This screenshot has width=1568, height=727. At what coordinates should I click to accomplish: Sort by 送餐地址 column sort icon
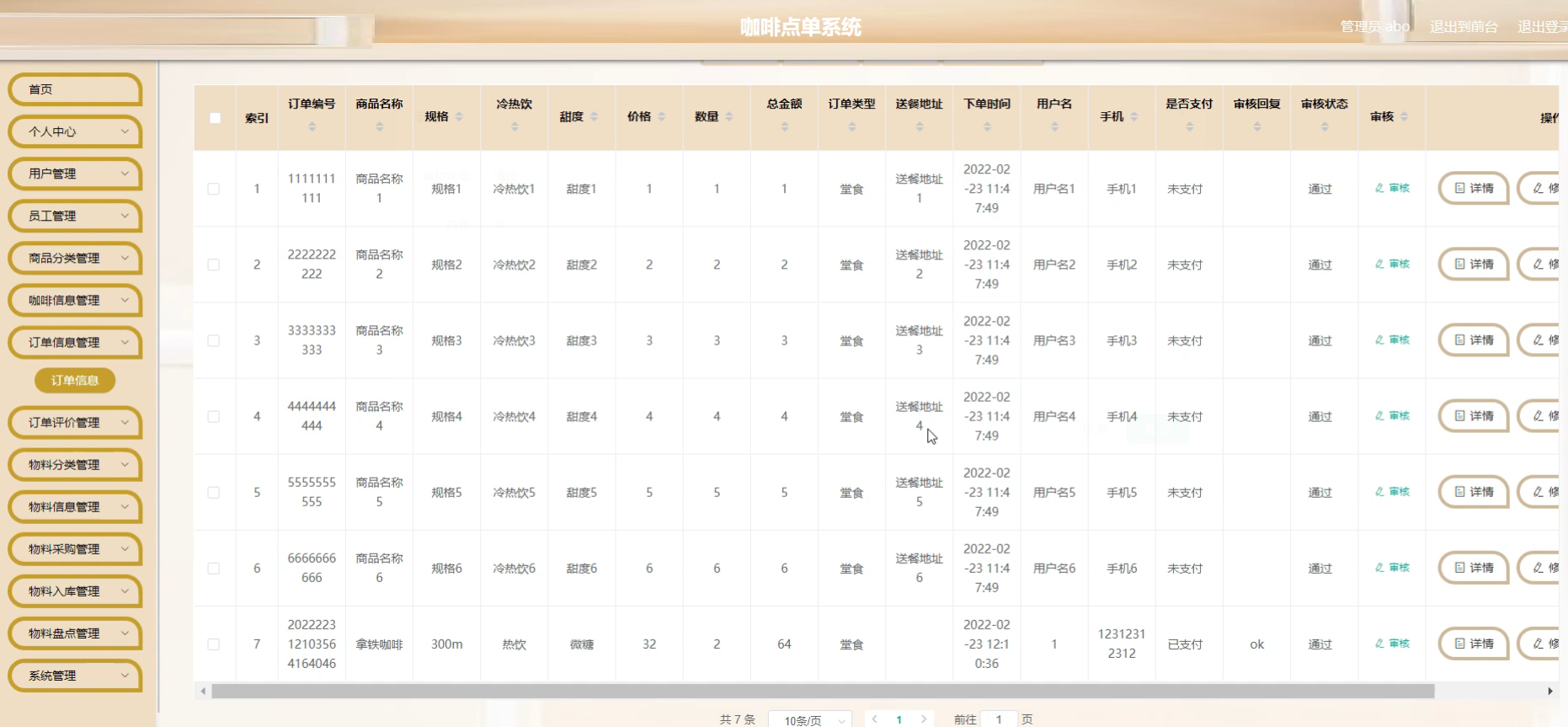coord(920,126)
